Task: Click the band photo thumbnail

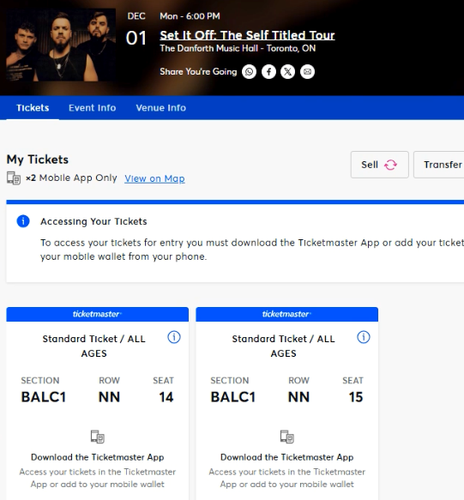Action: point(61,45)
